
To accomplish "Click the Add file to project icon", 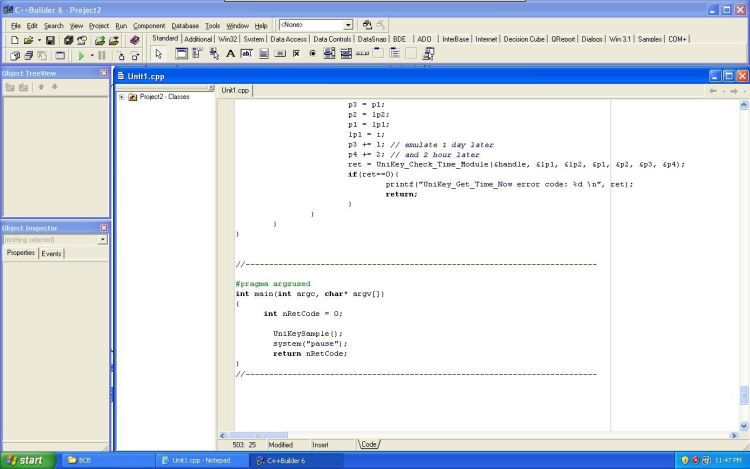I will pyautogui.click(x=99, y=41).
